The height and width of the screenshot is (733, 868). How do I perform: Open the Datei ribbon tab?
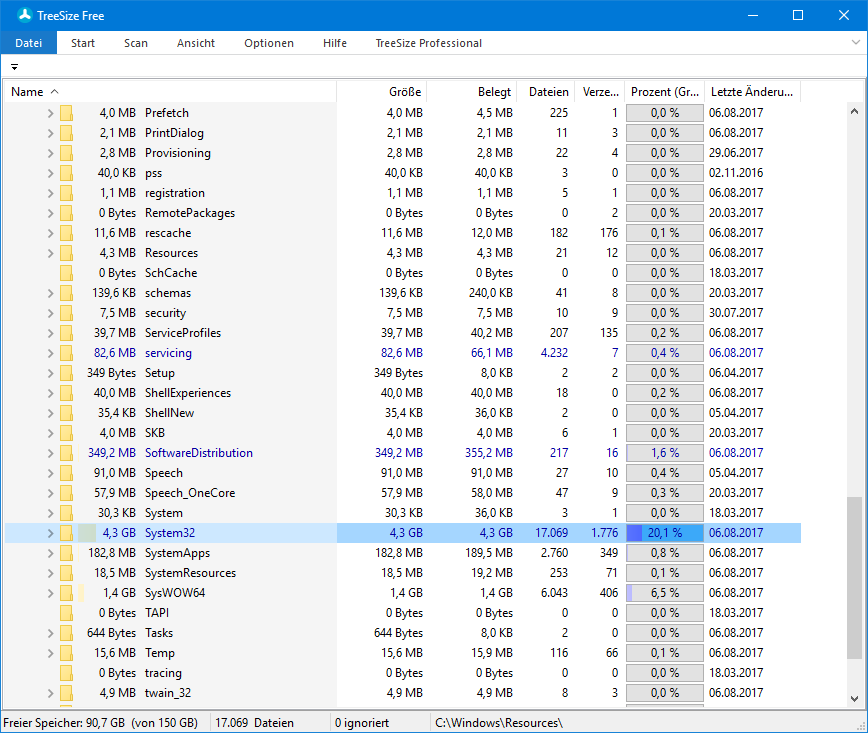pyautogui.click(x=28, y=43)
